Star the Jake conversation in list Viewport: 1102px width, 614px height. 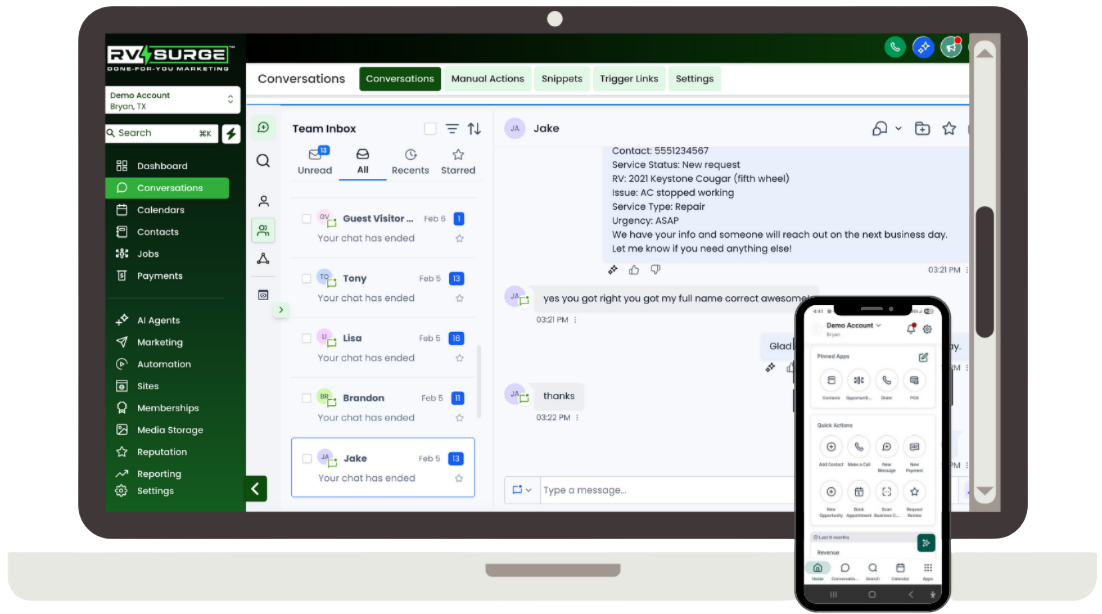[459, 478]
